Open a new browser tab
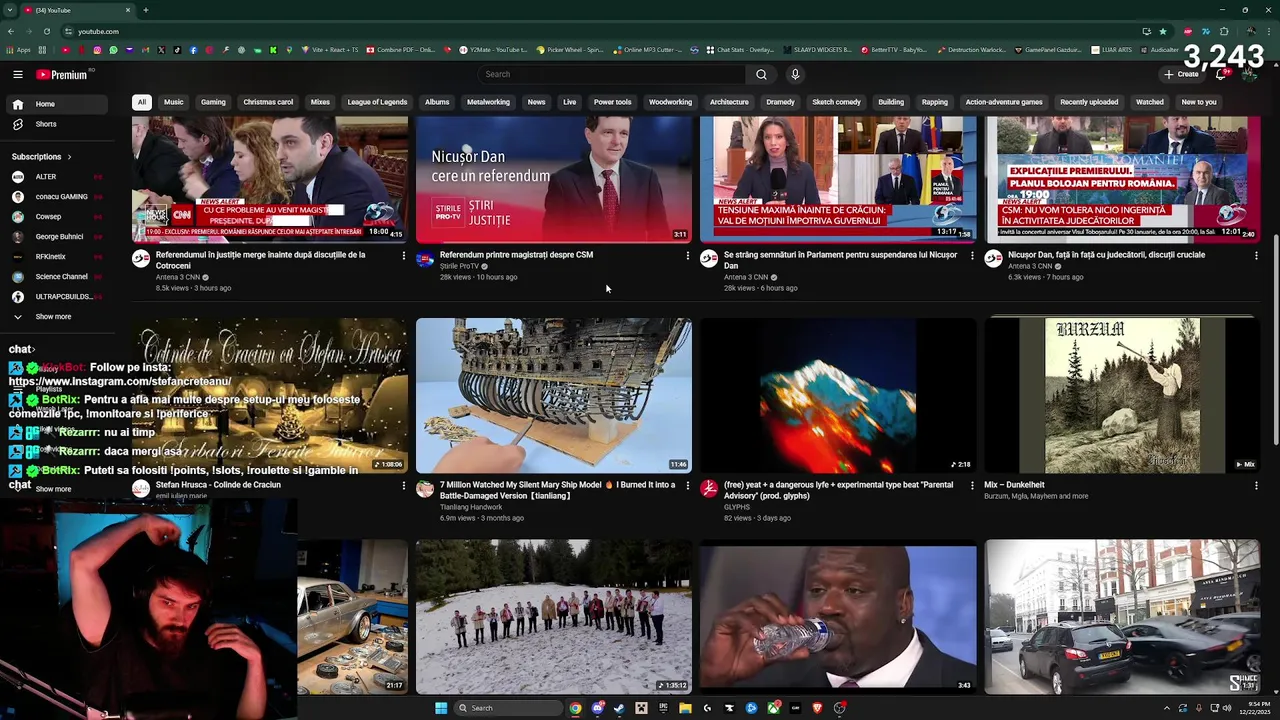This screenshot has width=1280, height=720. pyautogui.click(x=145, y=10)
